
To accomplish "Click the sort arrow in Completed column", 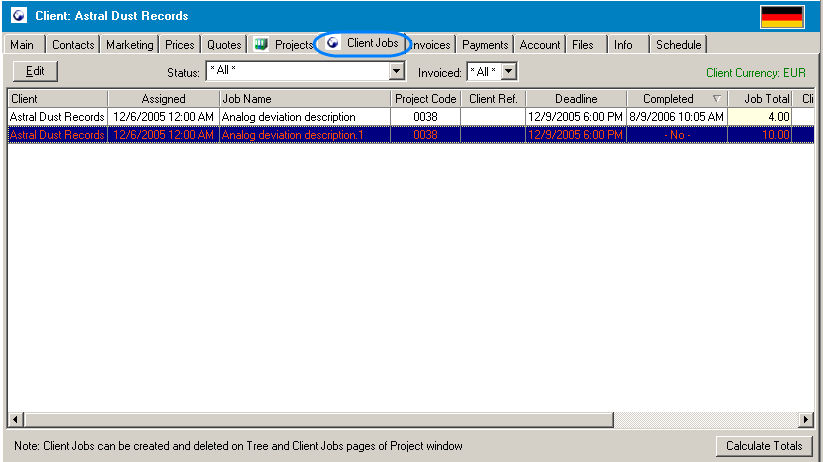I will (716, 99).
